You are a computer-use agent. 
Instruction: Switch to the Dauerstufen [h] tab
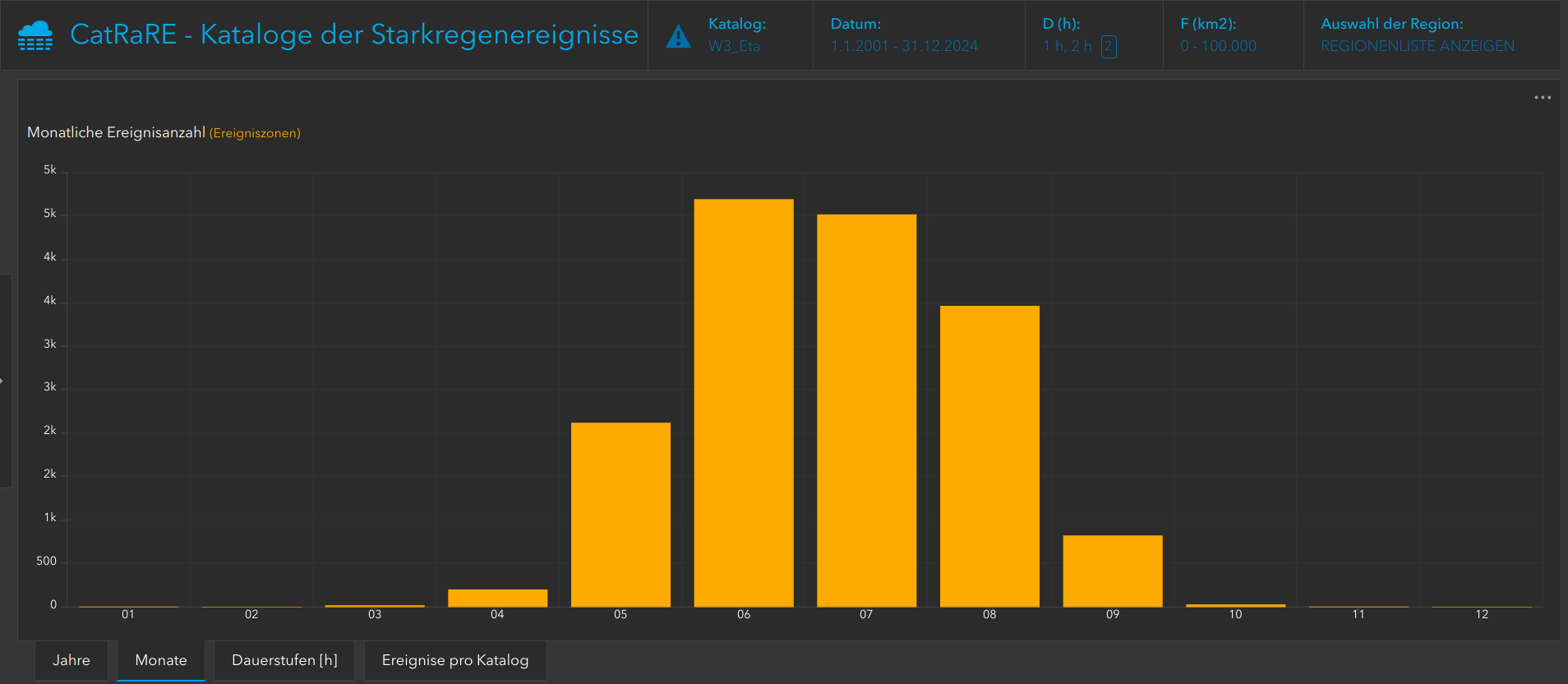coord(284,660)
